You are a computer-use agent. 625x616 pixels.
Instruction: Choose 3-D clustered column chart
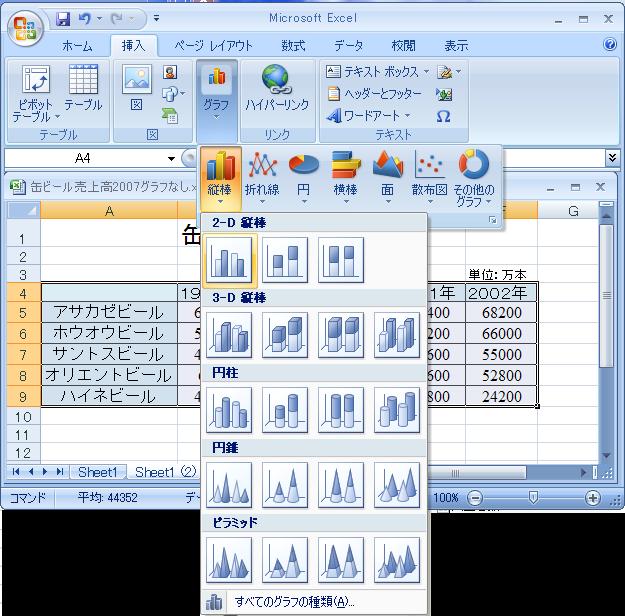229,335
